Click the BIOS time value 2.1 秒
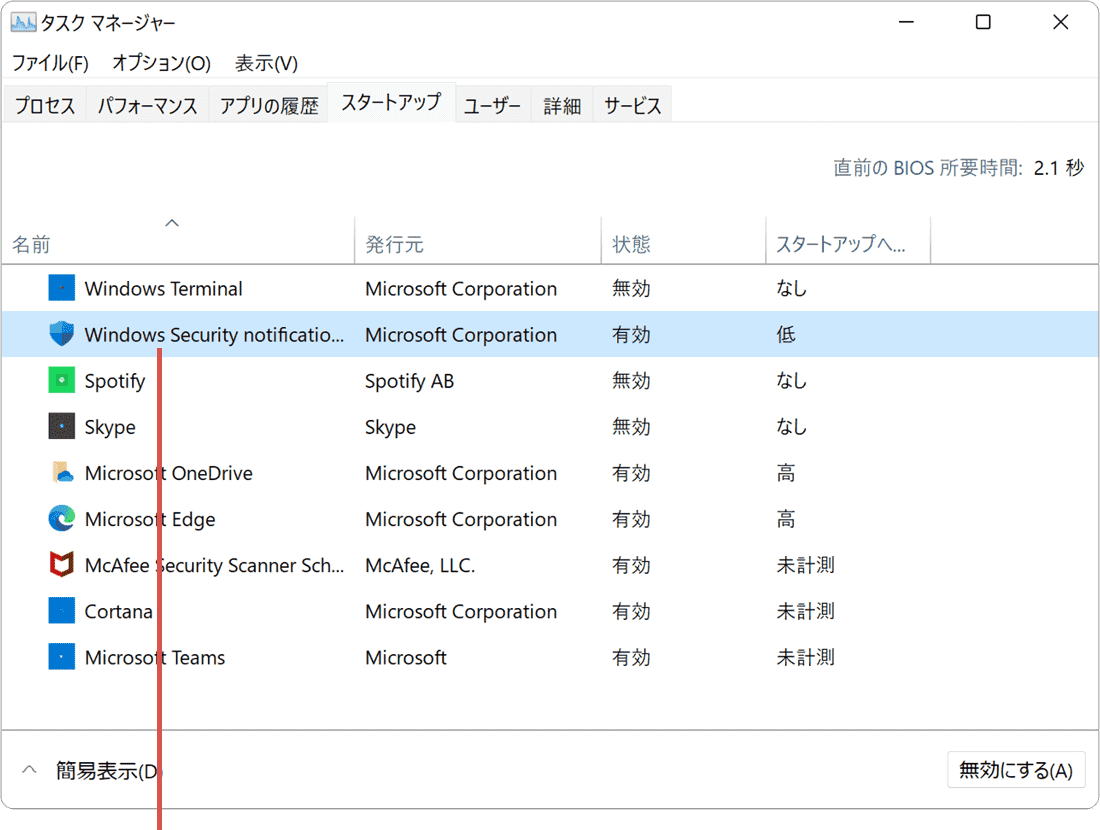This screenshot has height=830, width=1100. point(1059,168)
